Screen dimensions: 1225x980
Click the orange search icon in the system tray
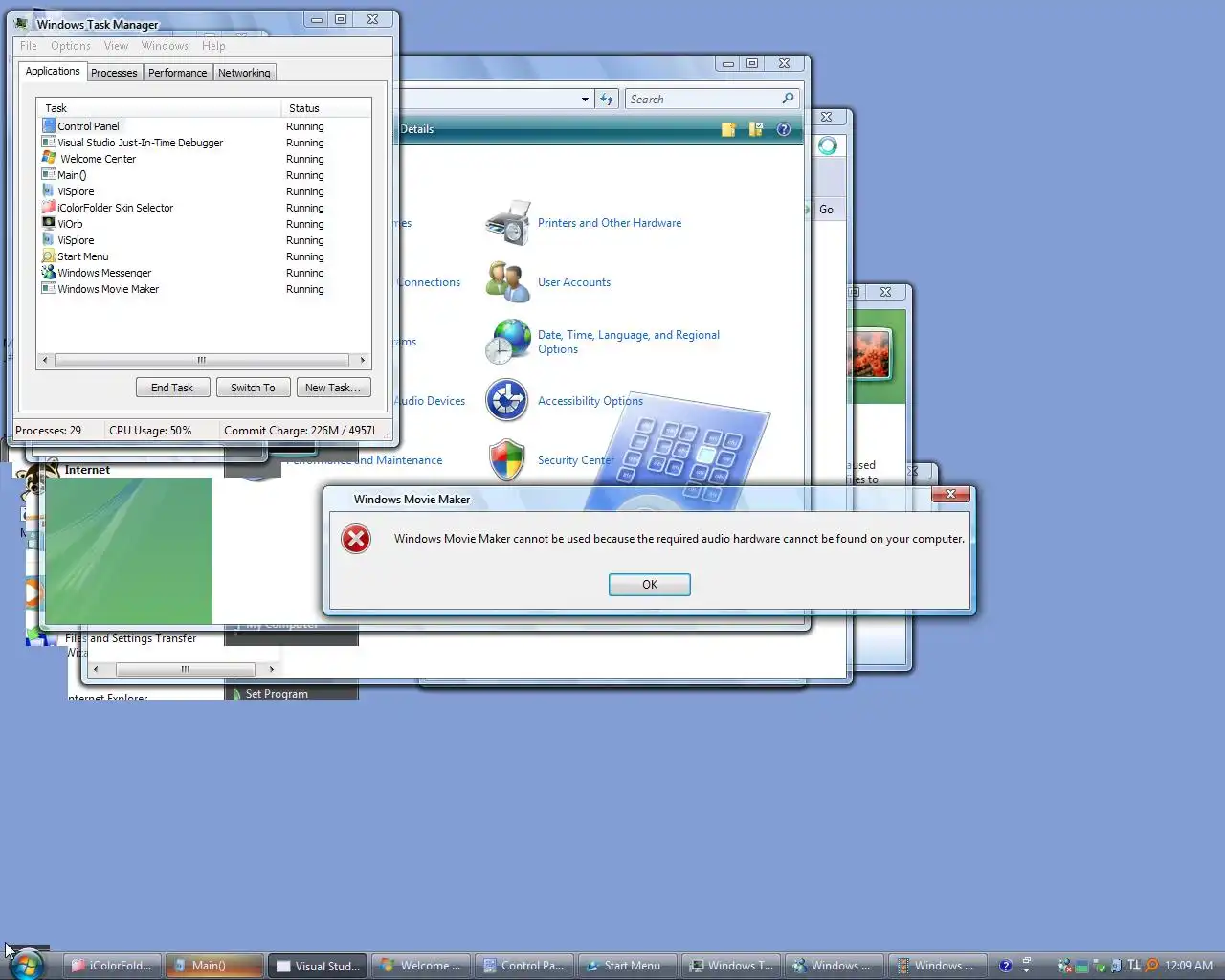1151,966
